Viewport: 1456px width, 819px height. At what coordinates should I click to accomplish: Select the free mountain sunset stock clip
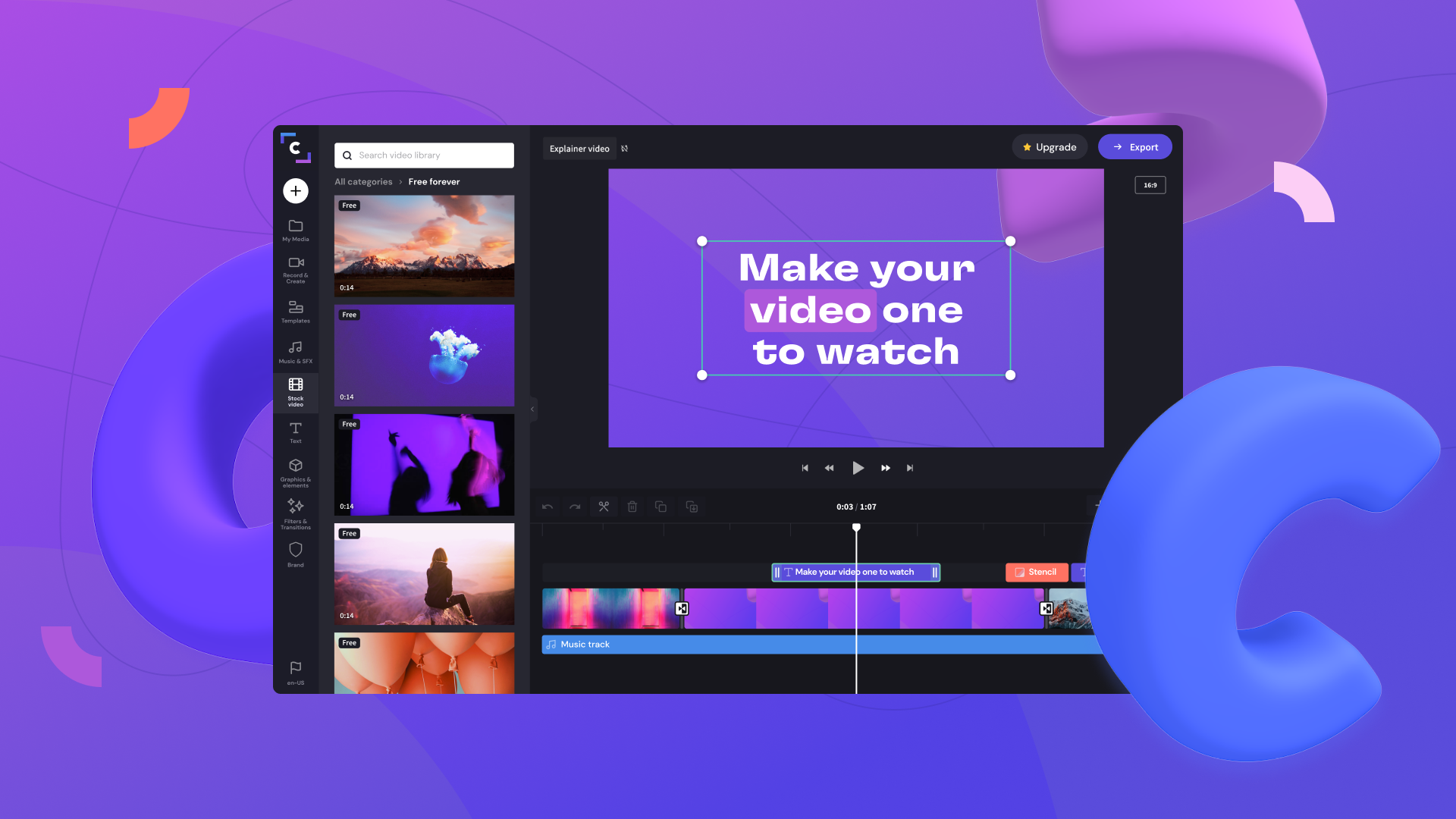pos(424,246)
